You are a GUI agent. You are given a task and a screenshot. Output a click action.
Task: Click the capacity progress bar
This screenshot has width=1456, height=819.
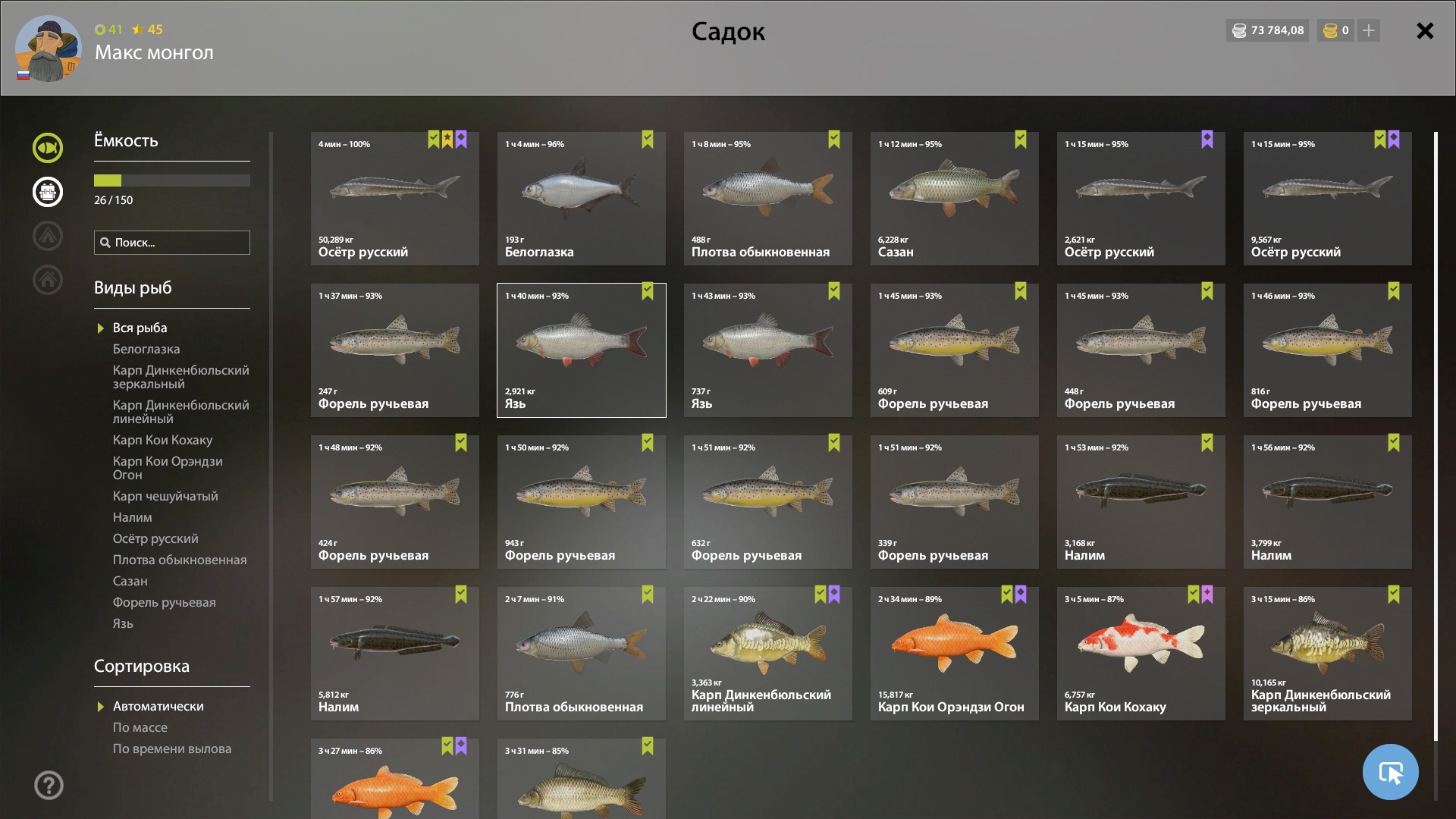tap(172, 180)
